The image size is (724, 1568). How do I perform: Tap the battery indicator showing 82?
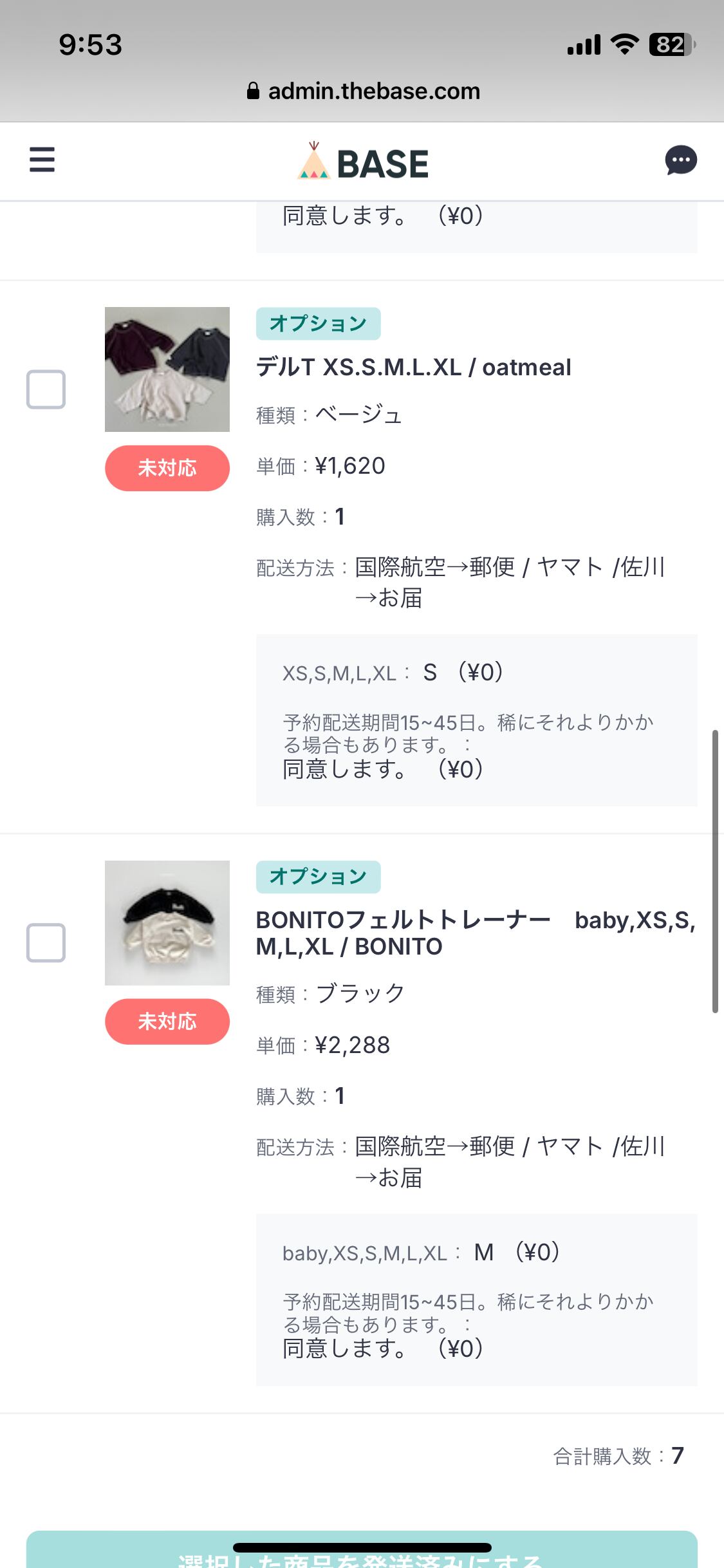671,44
